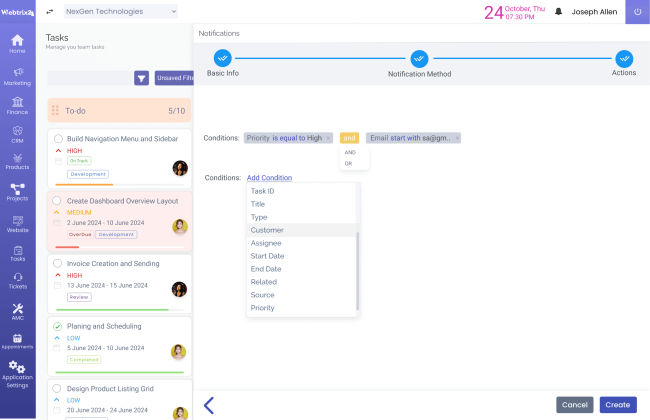This screenshot has width=650, height=420.
Task: Check the Build Navigation Menu task circle
Action: (x=58, y=139)
